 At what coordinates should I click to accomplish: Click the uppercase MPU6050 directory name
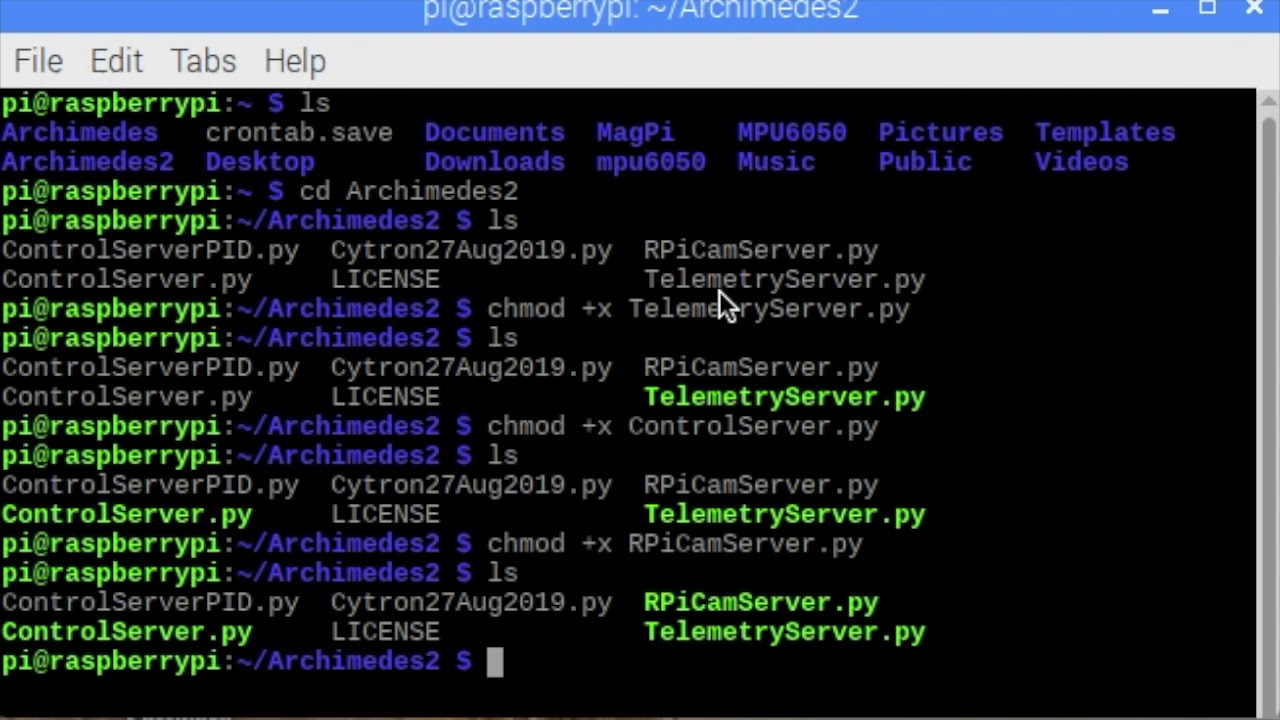[x=792, y=133]
